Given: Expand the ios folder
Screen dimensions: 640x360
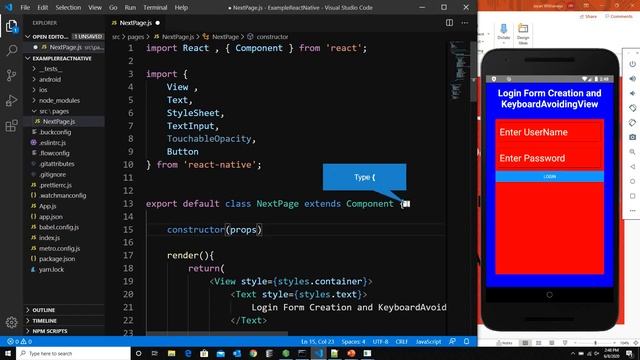Looking at the screenshot, I should coord(64,90).
